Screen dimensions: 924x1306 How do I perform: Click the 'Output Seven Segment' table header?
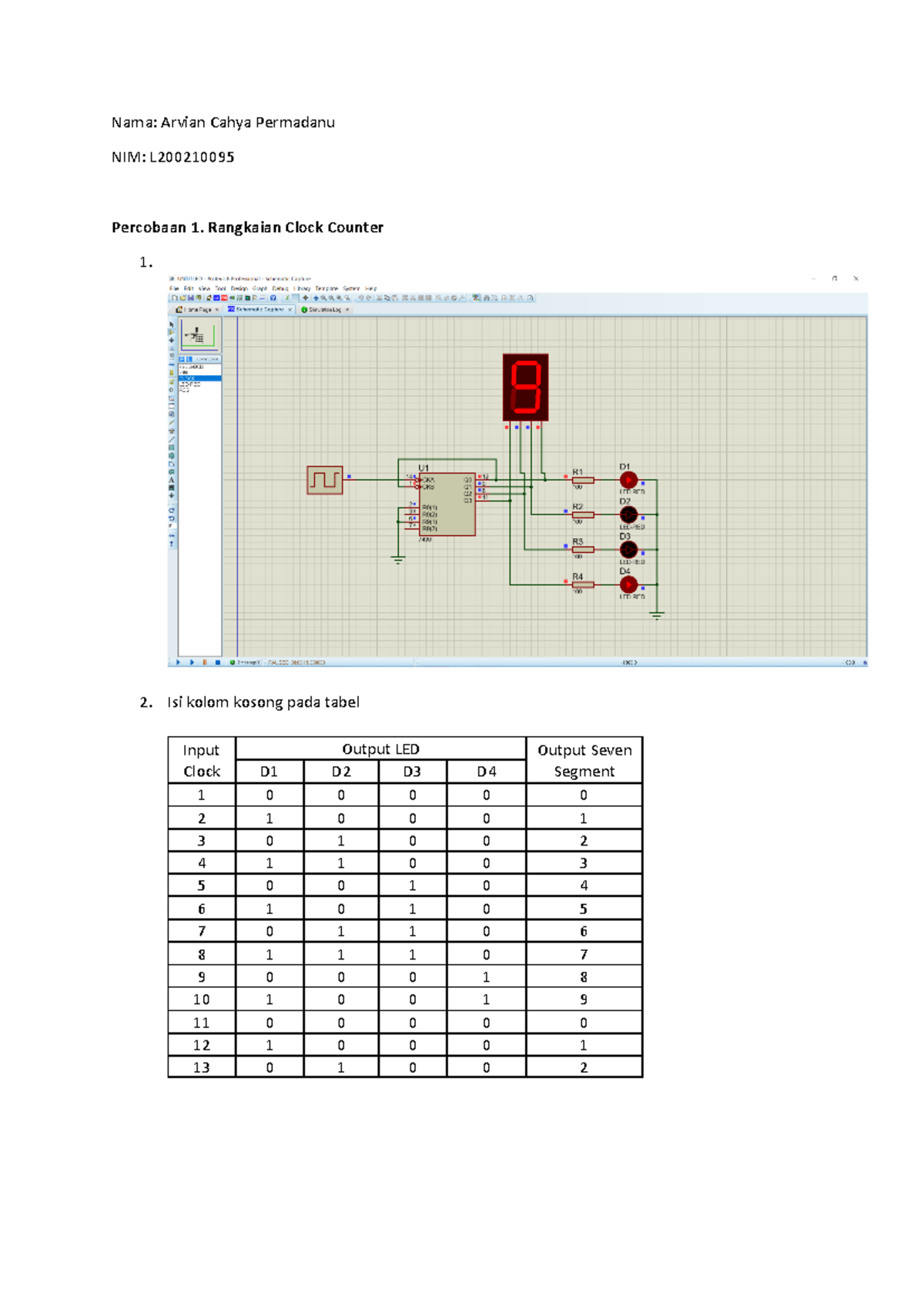584,761
